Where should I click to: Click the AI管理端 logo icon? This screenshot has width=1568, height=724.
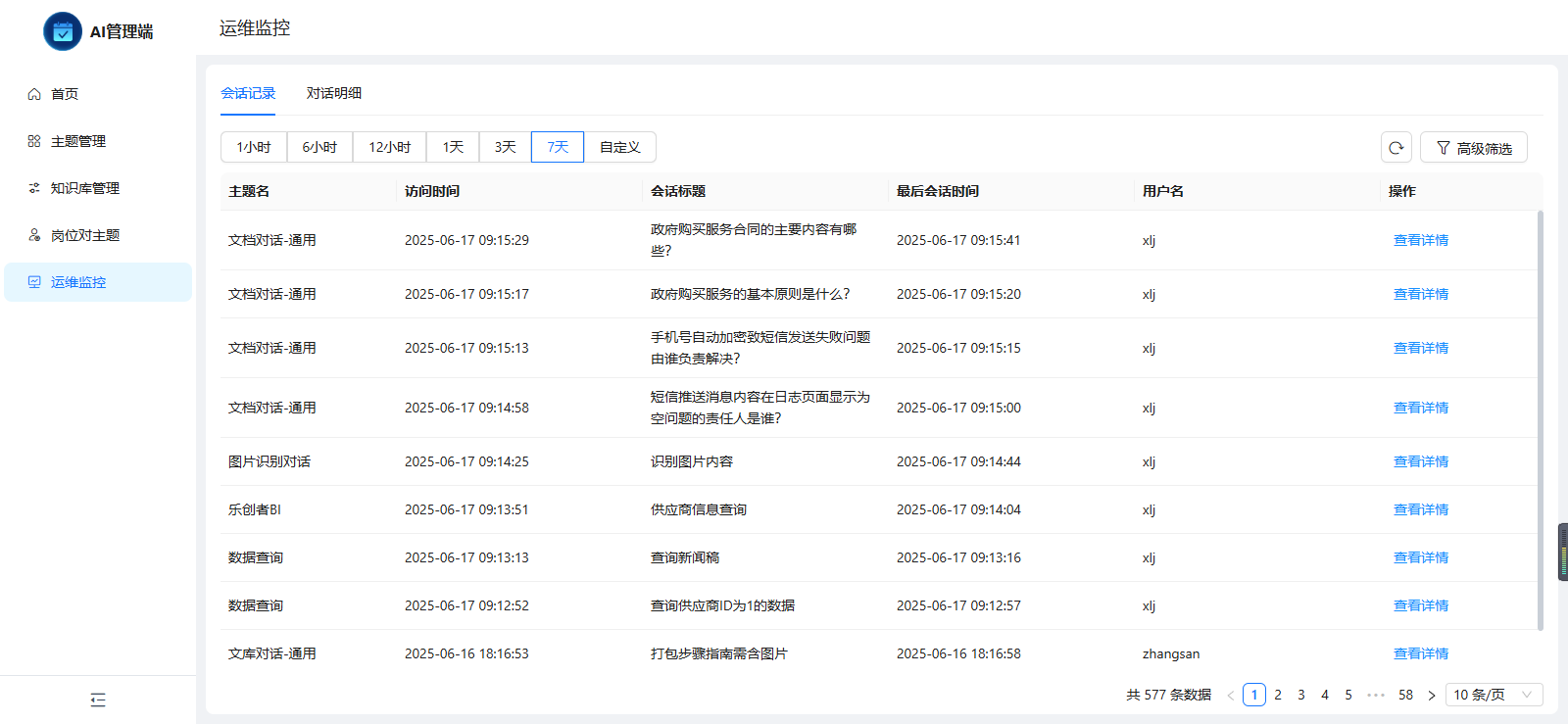click(63, 31)
